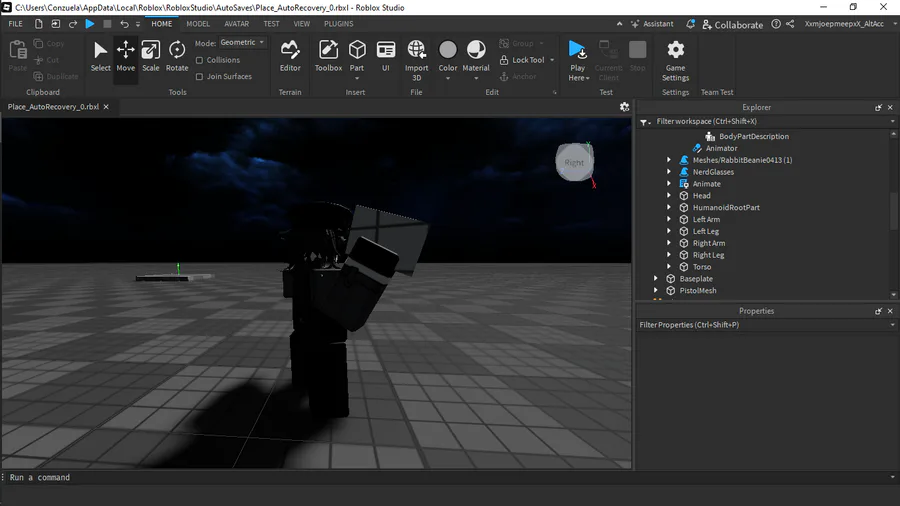Enable the Collisions checkbox
The image size is (900, 506).
[x=199, y=60]
